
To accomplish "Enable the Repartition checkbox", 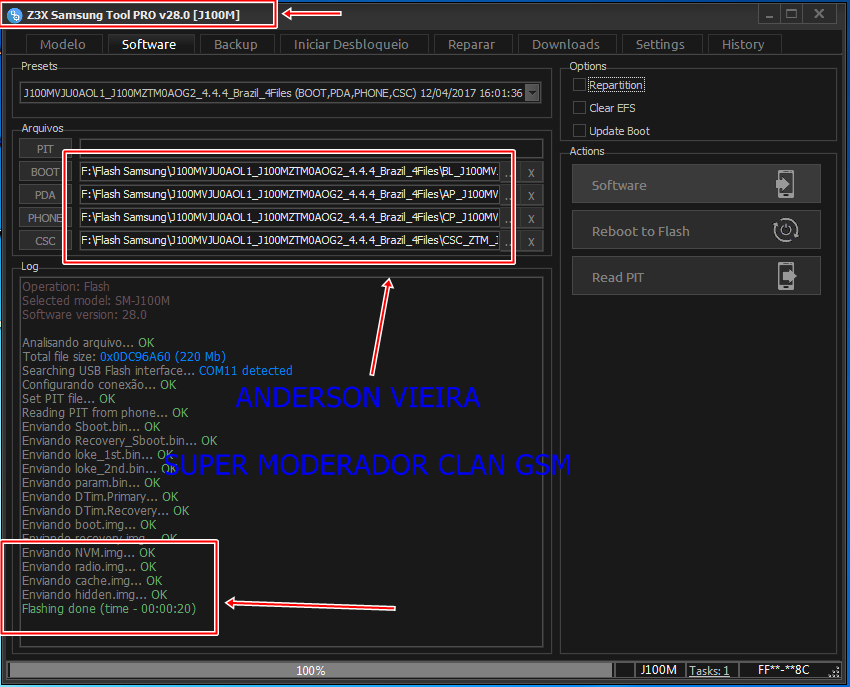I will (579, 85).
